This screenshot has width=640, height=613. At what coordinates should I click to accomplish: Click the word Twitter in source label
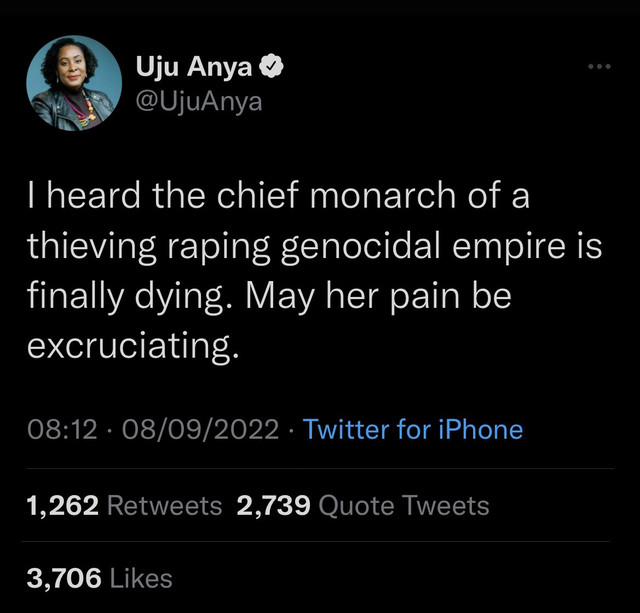tap(348, 430)
